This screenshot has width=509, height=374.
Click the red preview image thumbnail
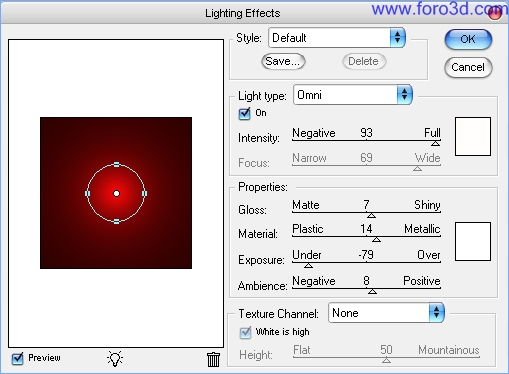pos(116,193)
